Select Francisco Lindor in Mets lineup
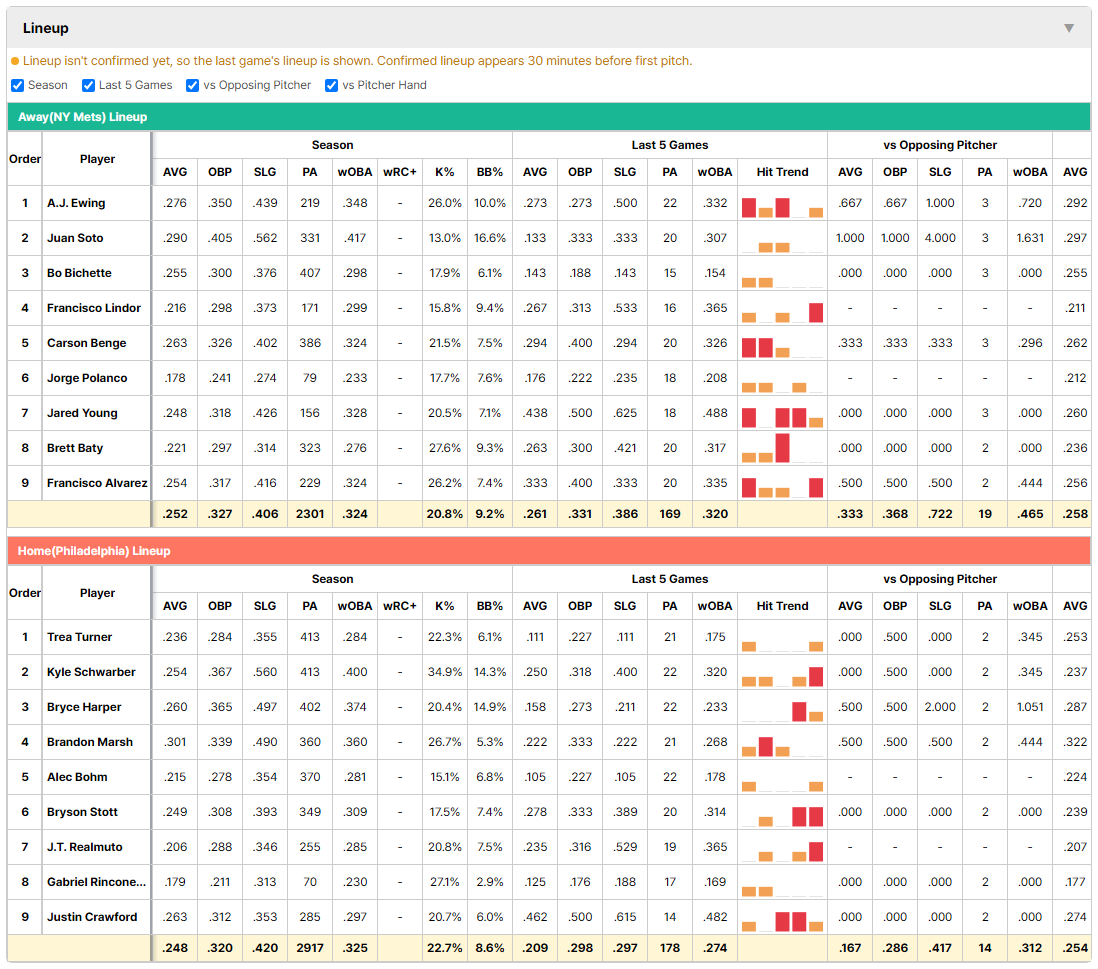This screenshot has height=969, width=1098. 94,308
